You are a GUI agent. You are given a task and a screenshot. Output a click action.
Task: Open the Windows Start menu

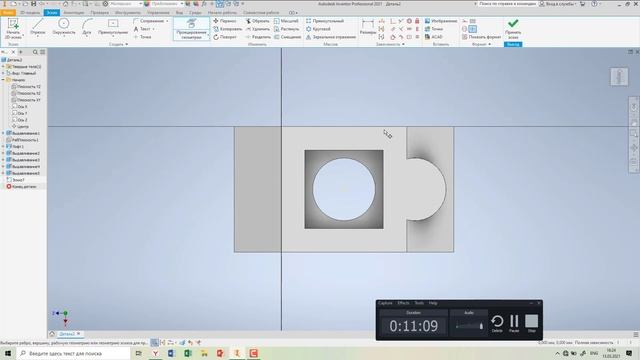pos(7,353)
